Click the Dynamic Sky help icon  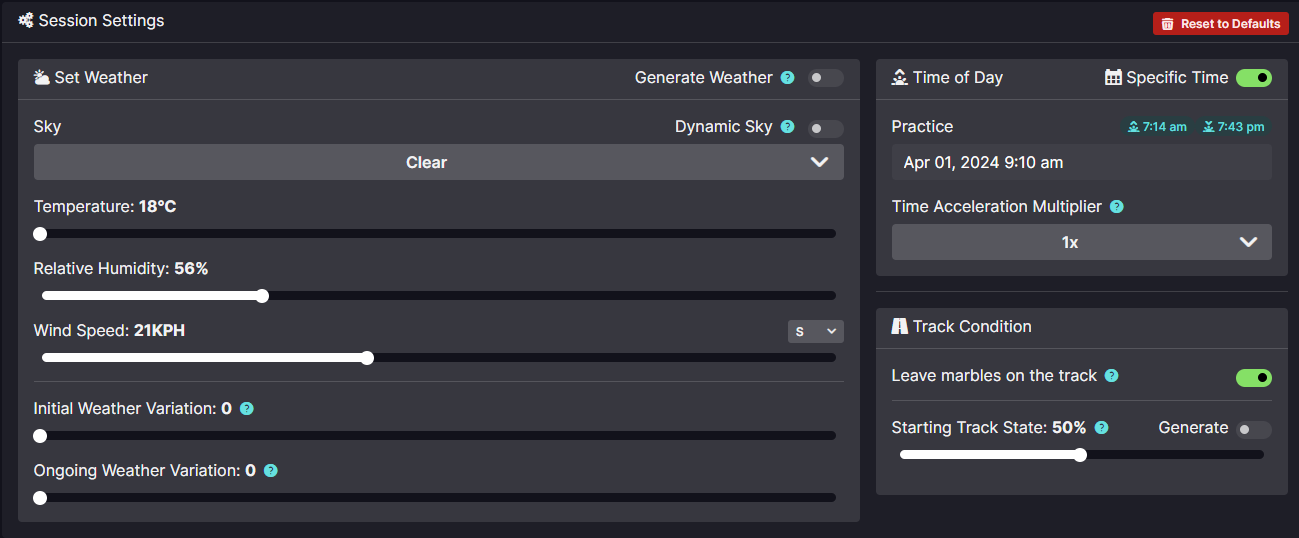pos(788,127)
